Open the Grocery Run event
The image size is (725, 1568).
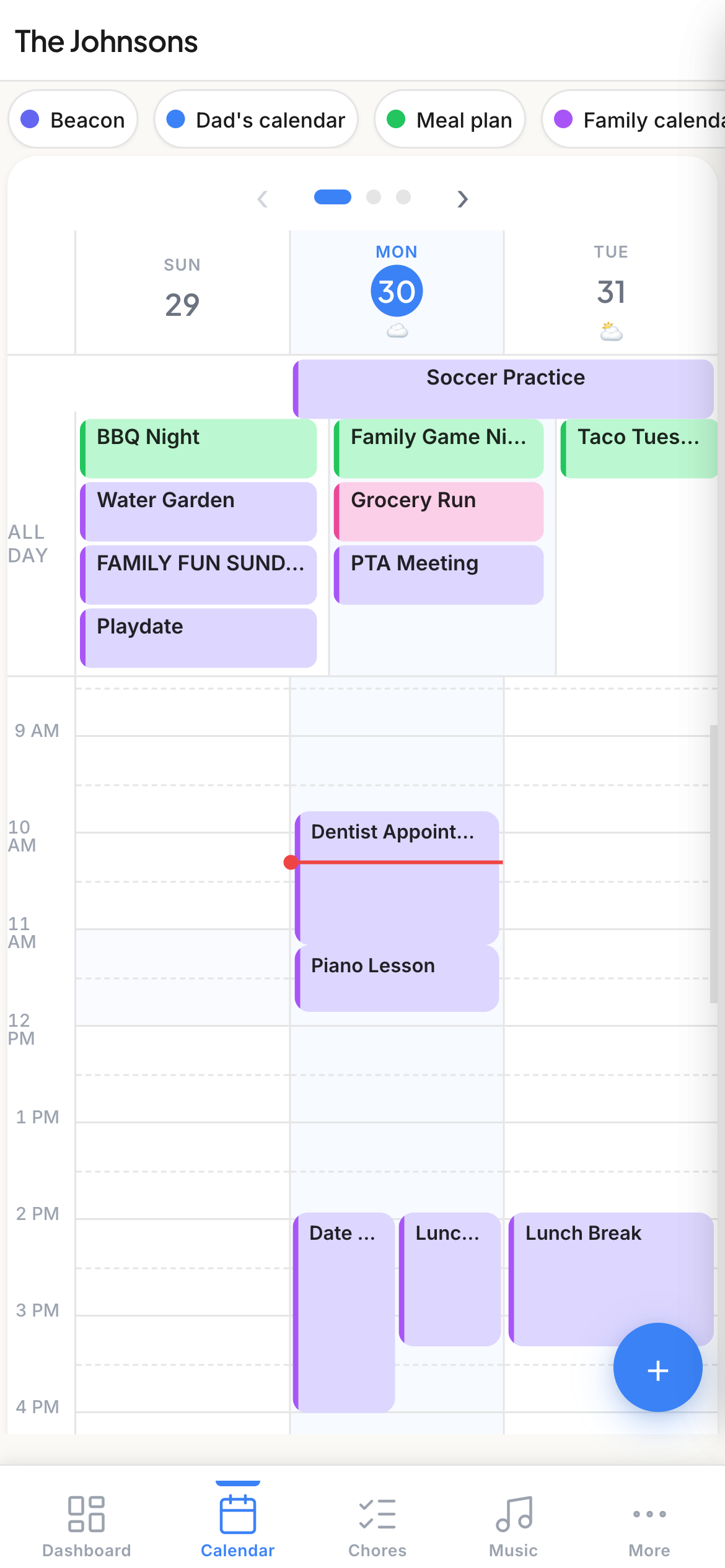click(438, 511)
